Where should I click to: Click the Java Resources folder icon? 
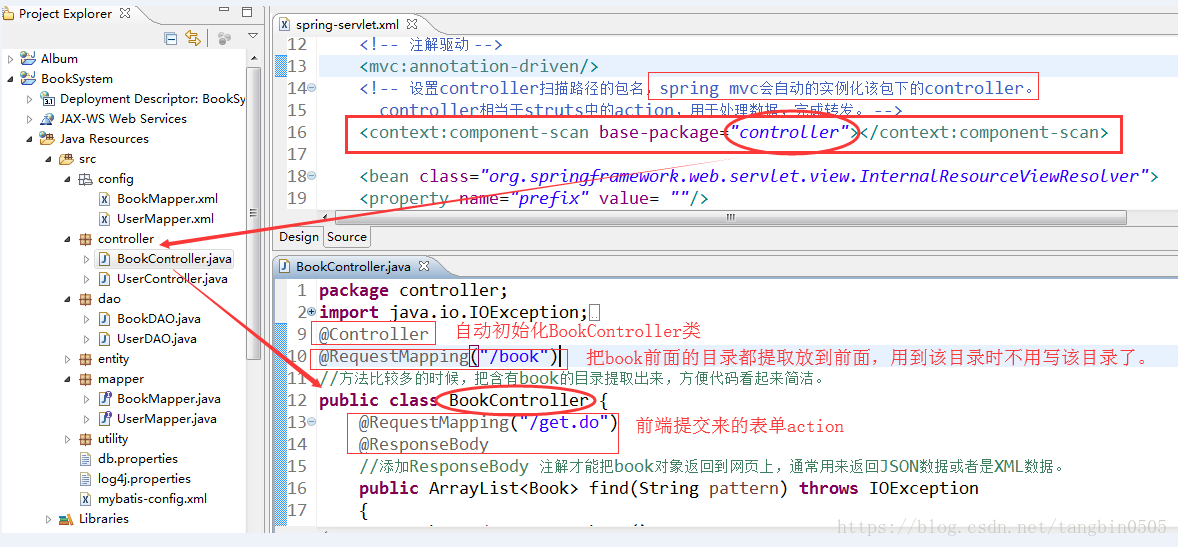[48, 139]
